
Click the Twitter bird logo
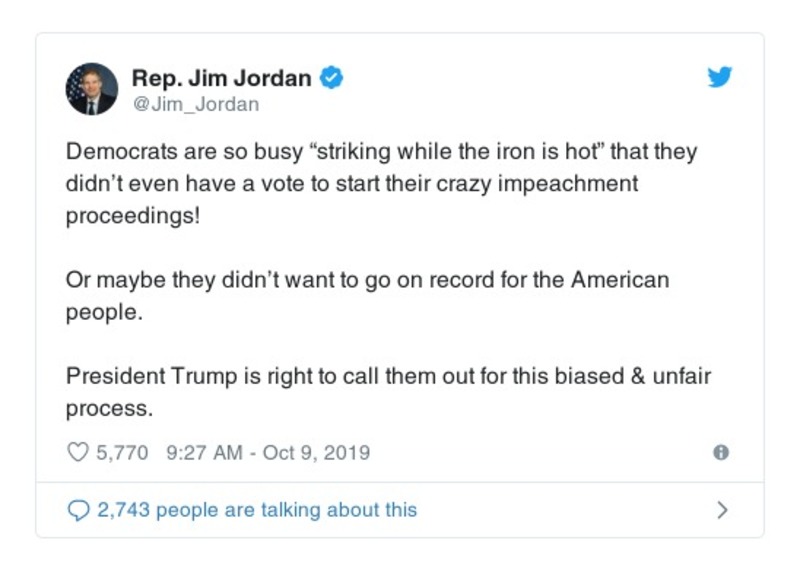point(720,78)
